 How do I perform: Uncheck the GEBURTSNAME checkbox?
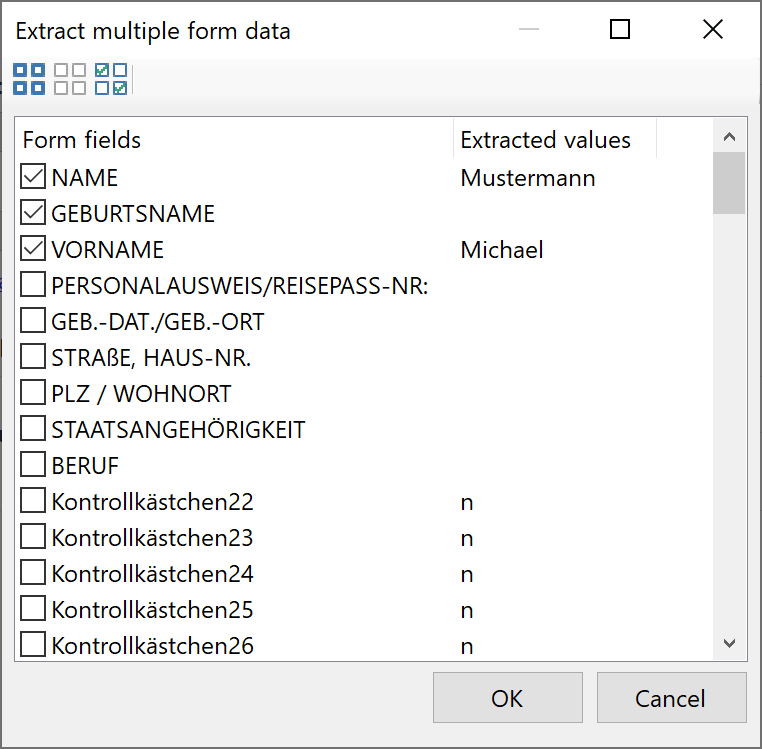pyautogui.click(x=33, y=212)
